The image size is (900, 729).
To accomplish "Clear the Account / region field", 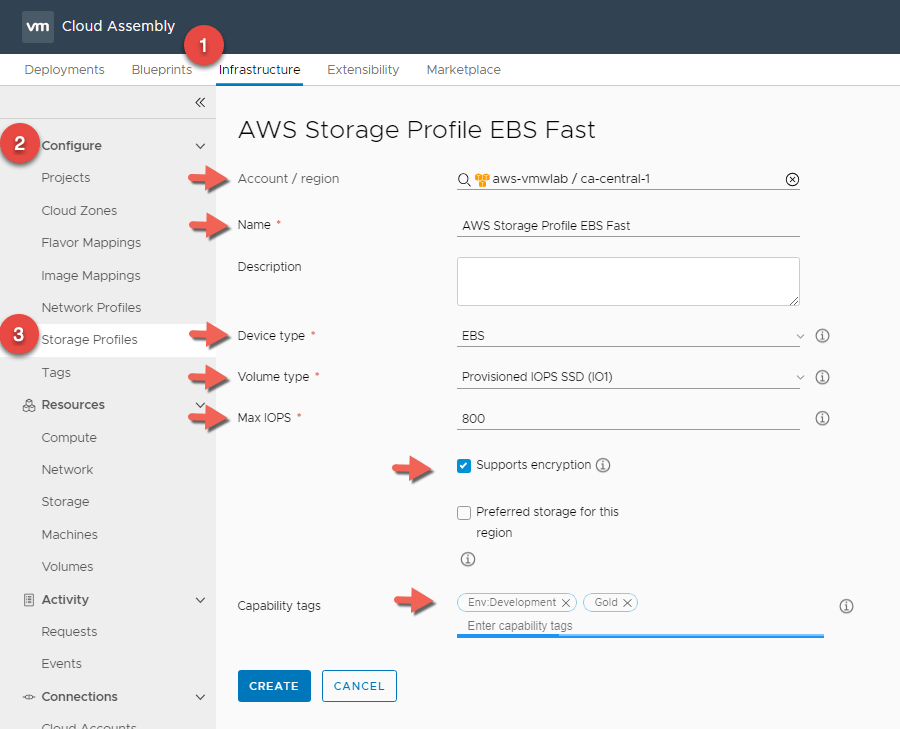I will click(792, 180).
